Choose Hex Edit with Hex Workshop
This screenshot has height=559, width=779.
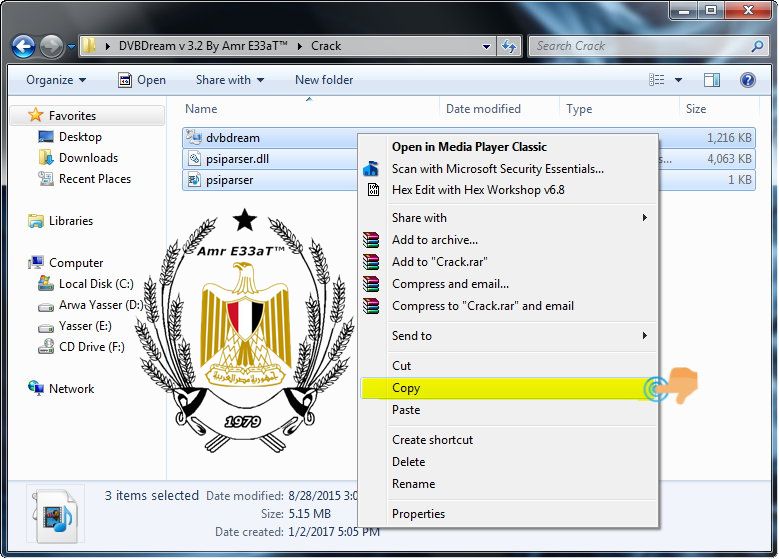(509, 190)
